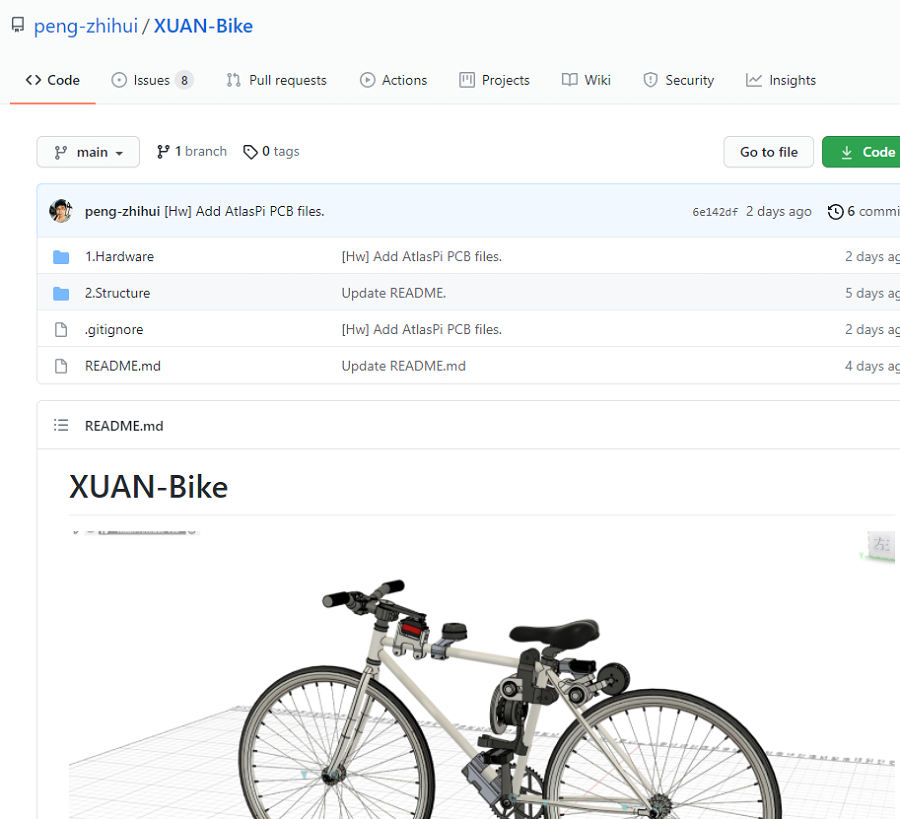Click the 1.Hardware folder icon

click(61, 257)
